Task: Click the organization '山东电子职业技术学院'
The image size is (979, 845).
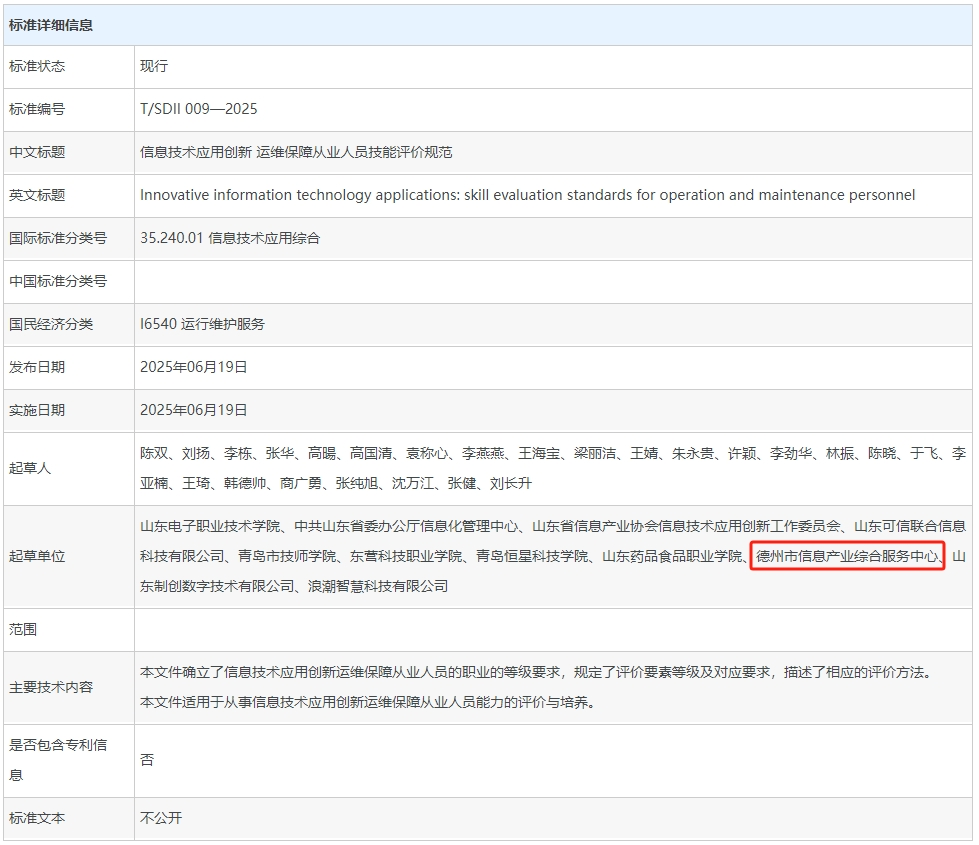Action: click(x=210, y=526)
